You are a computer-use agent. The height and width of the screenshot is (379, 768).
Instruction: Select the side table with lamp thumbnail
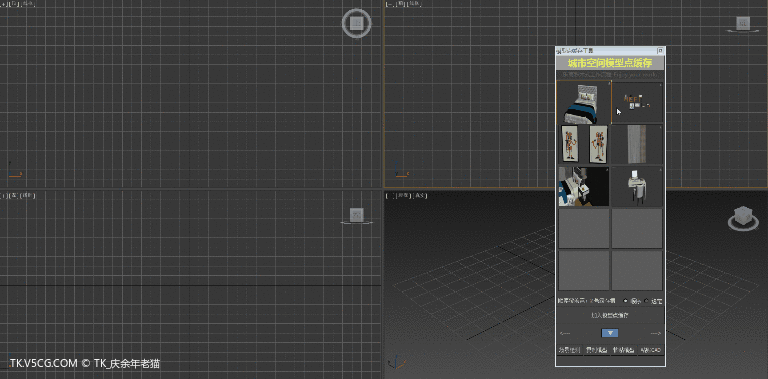pyautogui.click(x=637, y=186)
